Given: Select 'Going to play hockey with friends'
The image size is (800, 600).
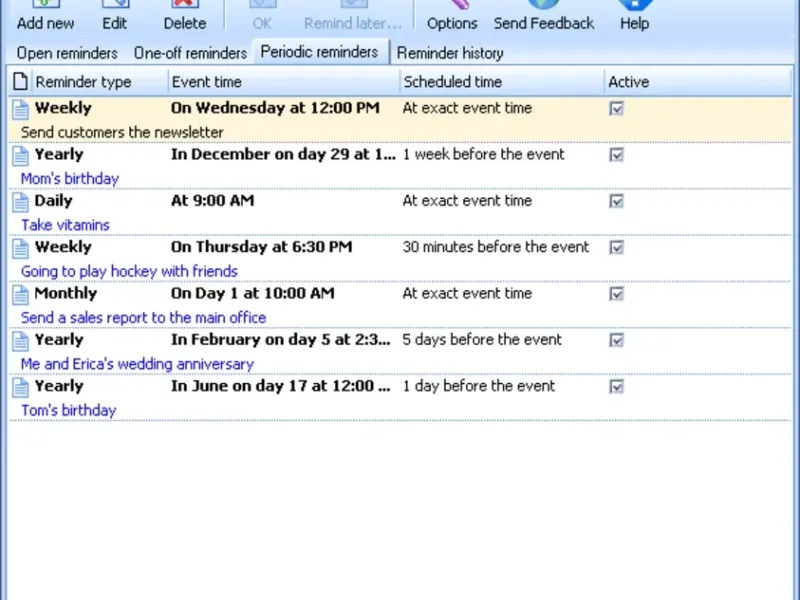Looking at the screenshot, I should 129,271.
